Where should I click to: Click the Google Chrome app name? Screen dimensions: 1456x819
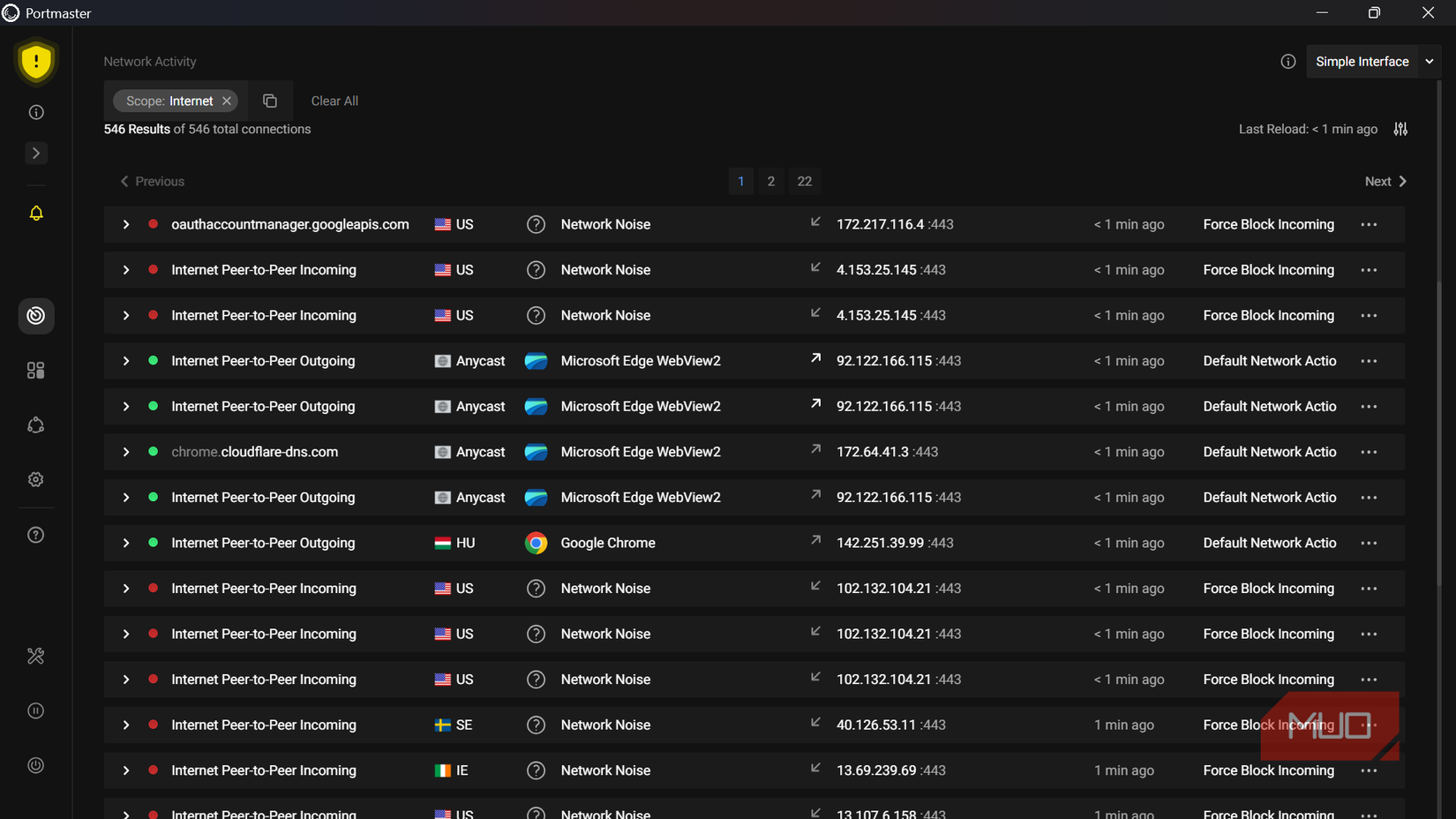click(608, 543)
